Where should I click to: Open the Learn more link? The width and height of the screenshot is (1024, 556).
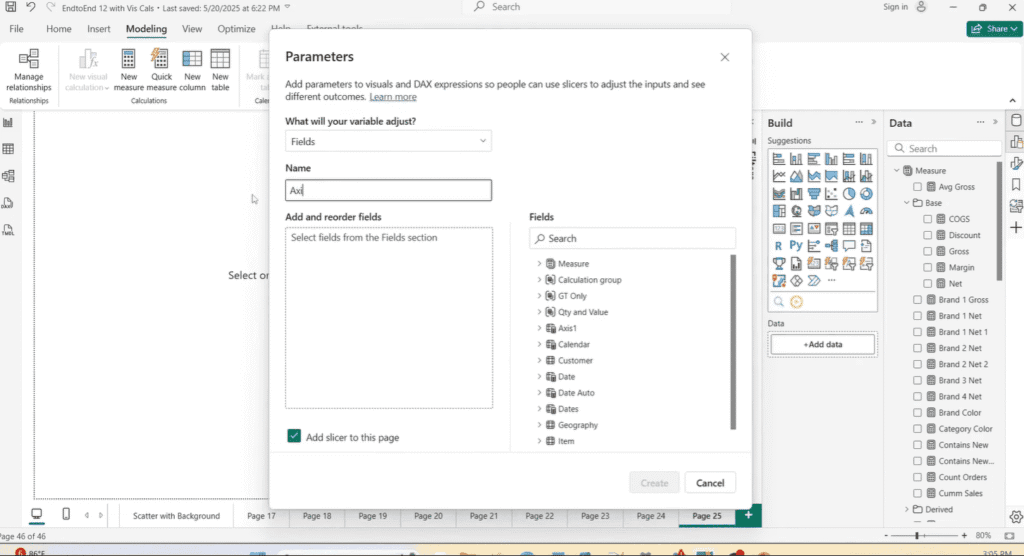(x=392, y=97)
